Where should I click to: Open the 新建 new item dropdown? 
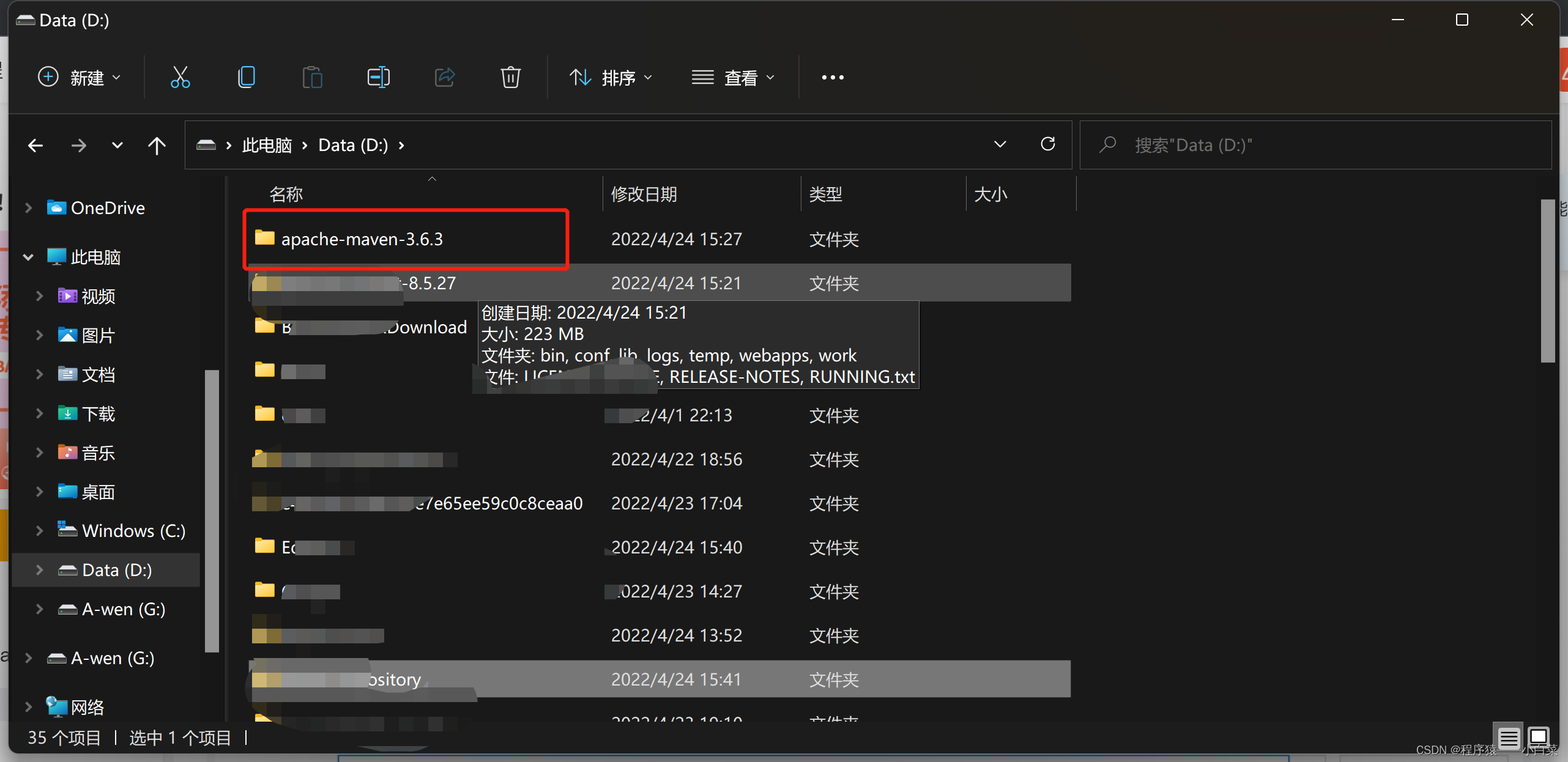79,78
